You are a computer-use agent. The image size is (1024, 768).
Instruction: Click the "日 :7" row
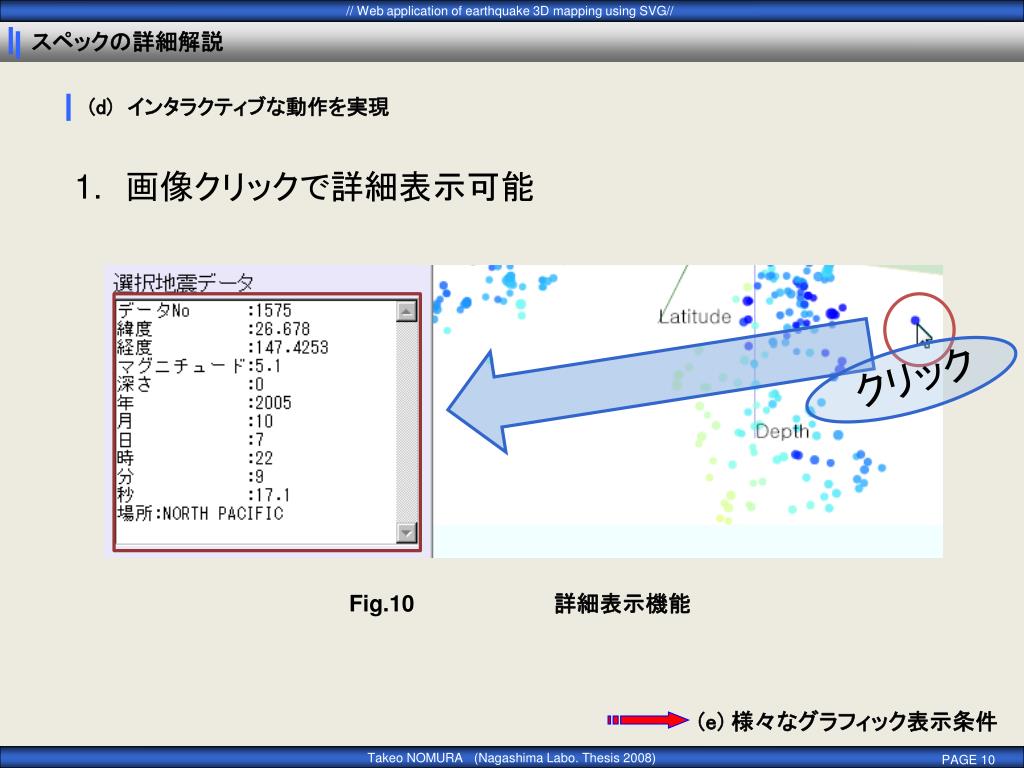(191, 440)
